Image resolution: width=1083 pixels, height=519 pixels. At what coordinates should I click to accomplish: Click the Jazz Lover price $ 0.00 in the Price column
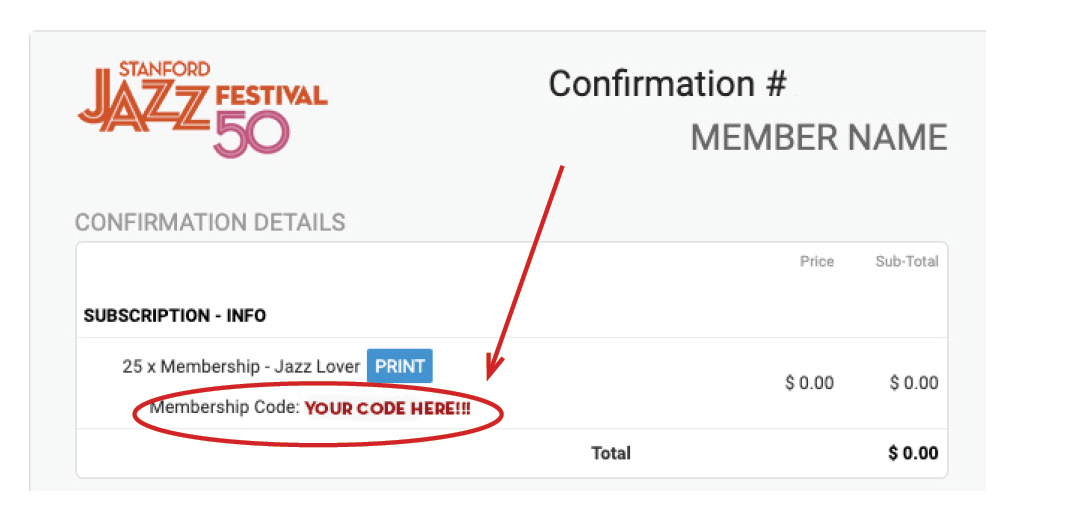click(x=809, y=383)
